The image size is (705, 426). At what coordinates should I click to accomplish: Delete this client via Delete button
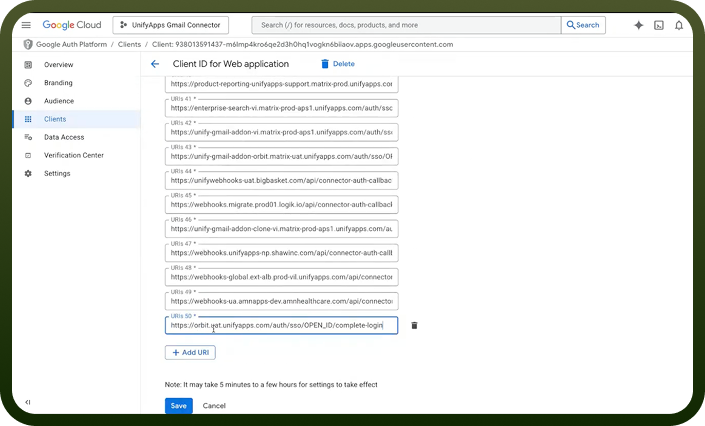(x=338, y=64)
